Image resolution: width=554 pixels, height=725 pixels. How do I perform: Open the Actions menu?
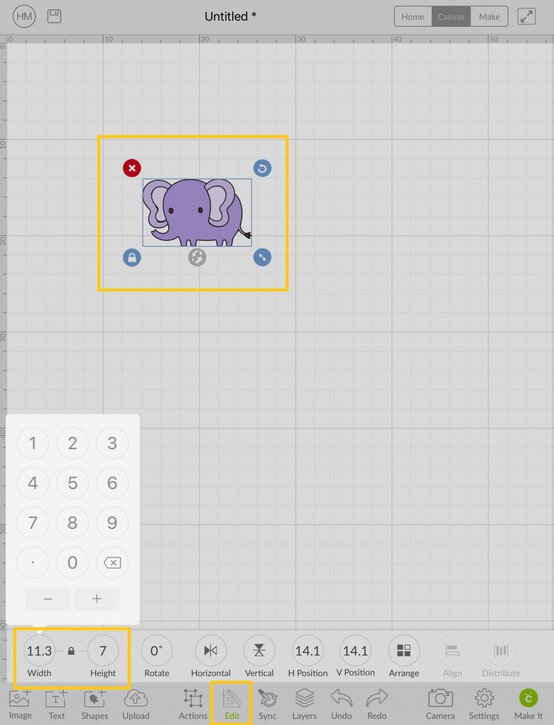[193, 704]
